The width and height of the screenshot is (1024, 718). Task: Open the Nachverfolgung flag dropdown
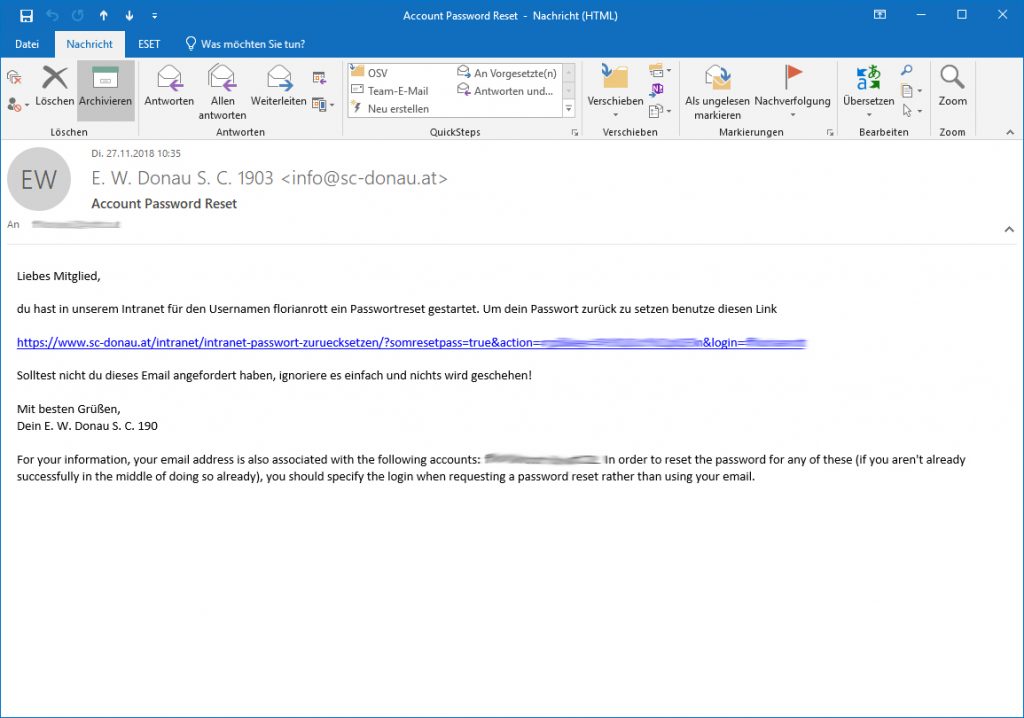[x=792, y=91]
